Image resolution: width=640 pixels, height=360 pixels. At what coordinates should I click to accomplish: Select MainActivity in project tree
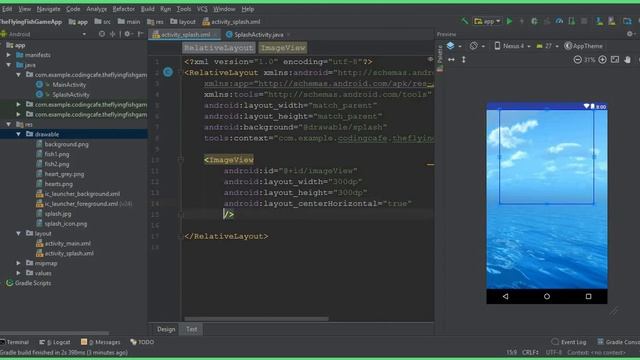click(69, 85)
